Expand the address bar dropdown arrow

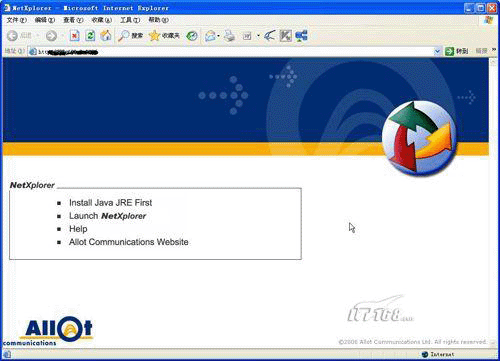(x=437, y=51)
